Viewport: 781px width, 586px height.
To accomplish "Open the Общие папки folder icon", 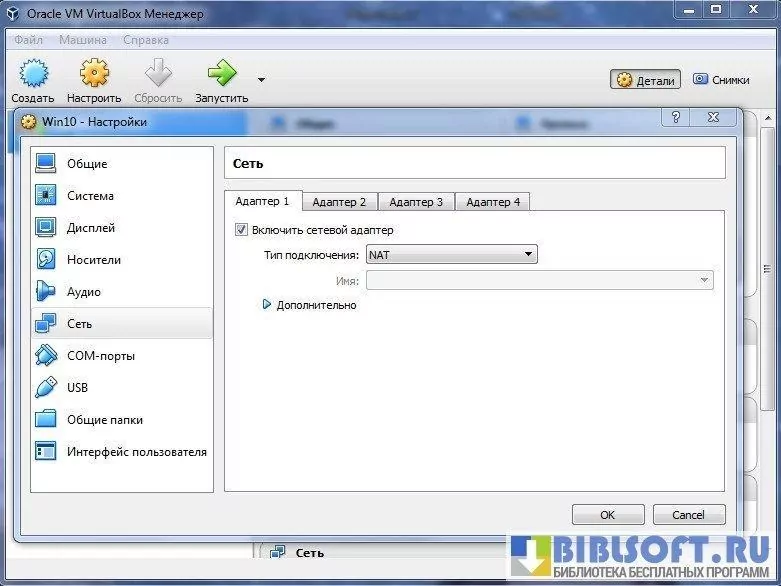I will (x=47, y=420).
